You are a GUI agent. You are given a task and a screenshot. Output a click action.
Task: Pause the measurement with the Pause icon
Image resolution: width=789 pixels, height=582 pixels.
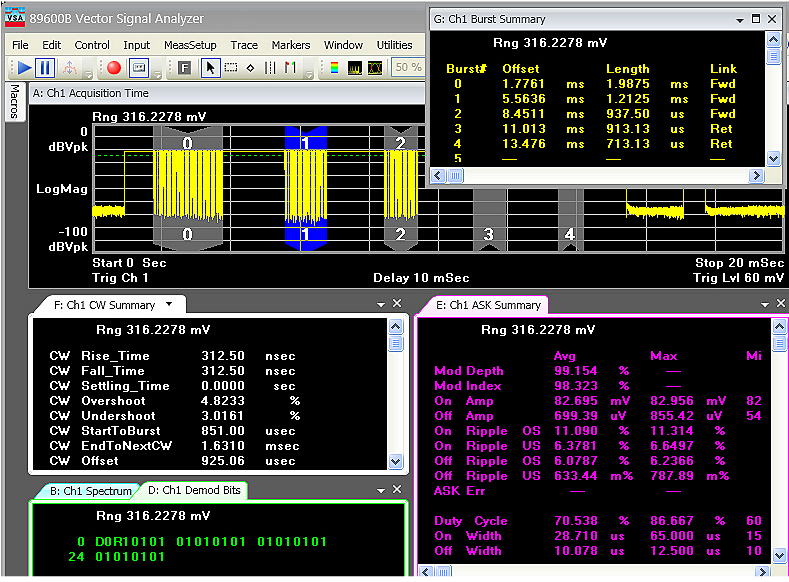coord(46,68)
